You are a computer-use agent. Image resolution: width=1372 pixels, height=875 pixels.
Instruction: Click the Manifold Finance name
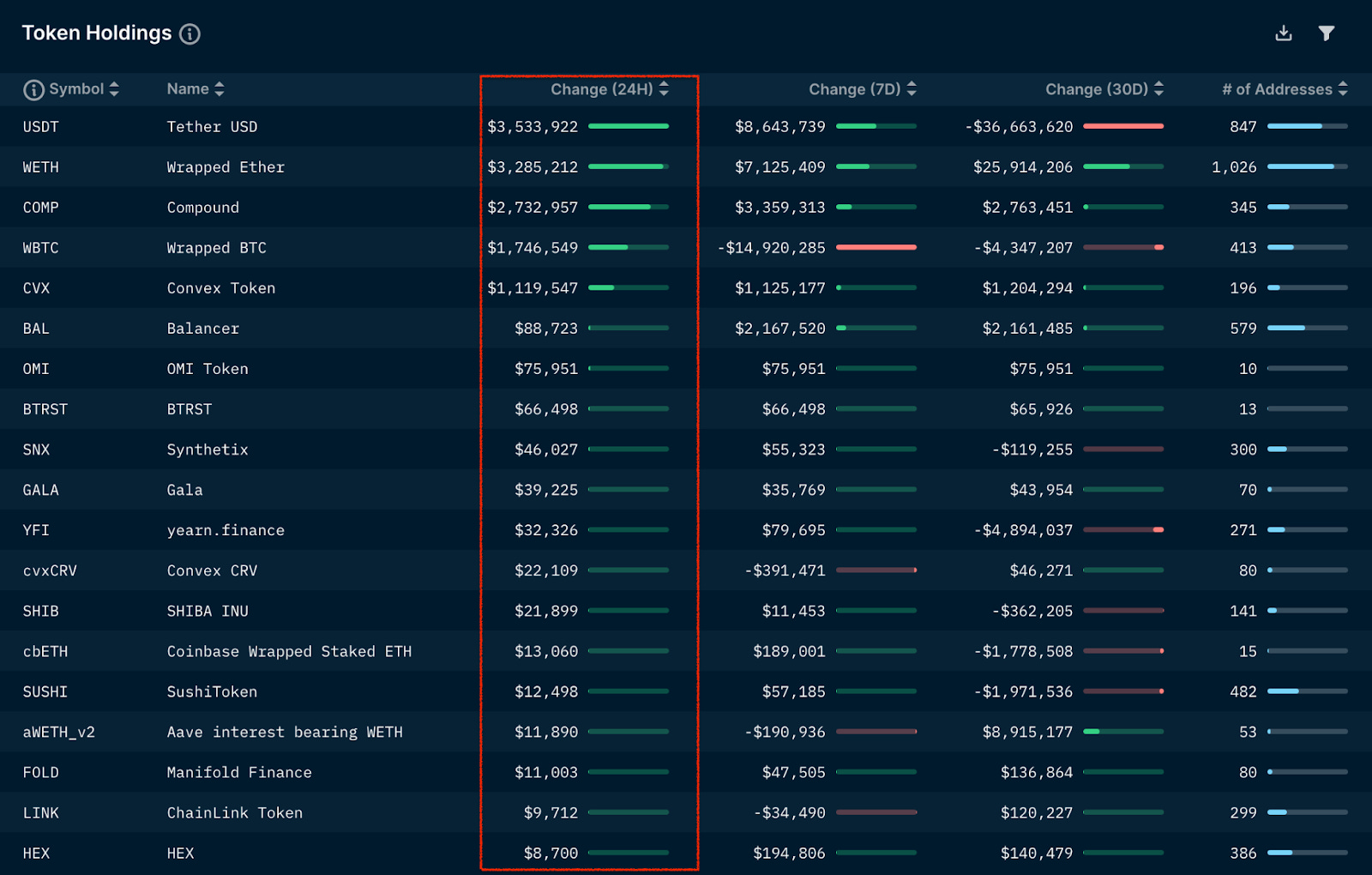[239, 772]
